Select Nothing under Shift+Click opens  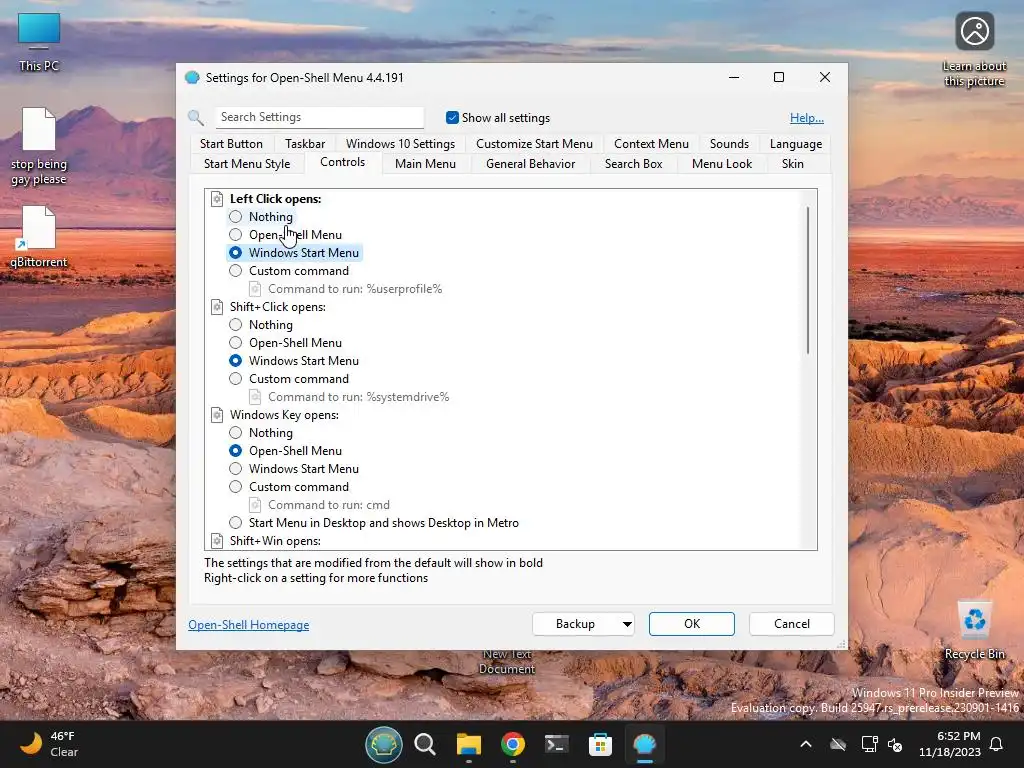(261, 325)
